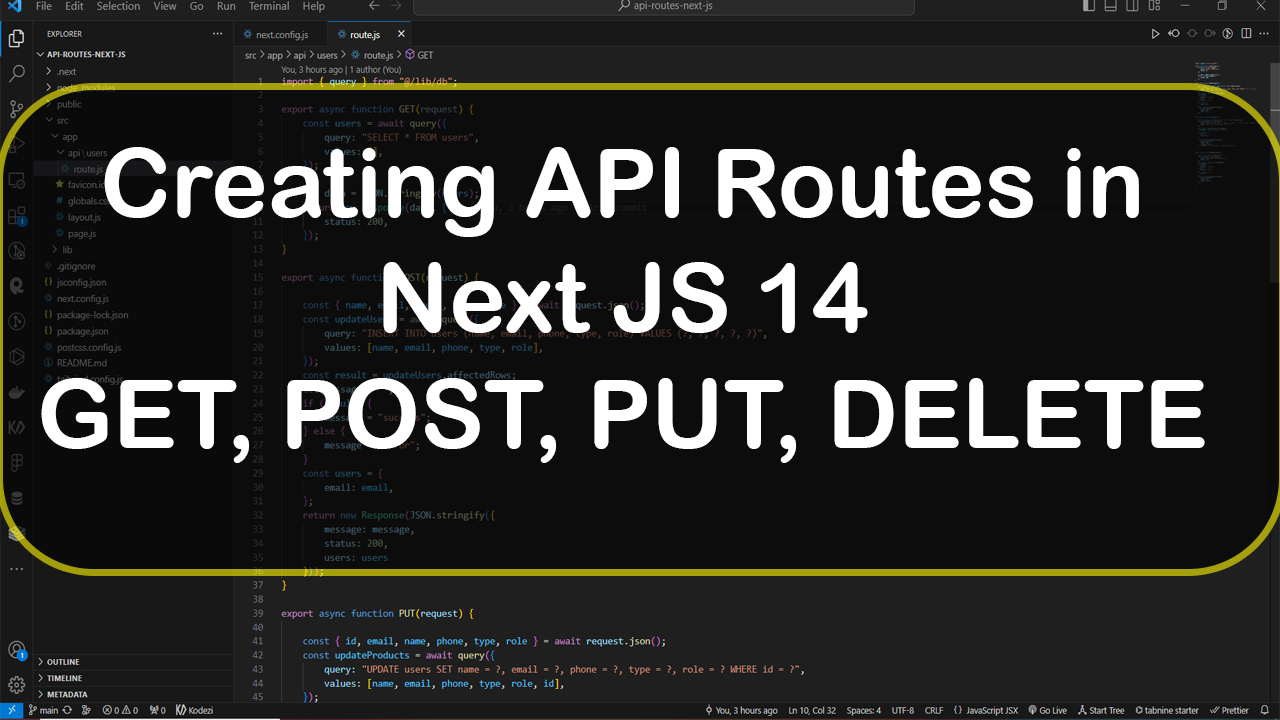Open the Selection menu
Image resolution: width=1280 pixels, height=720 pixels.
(119, 6)
